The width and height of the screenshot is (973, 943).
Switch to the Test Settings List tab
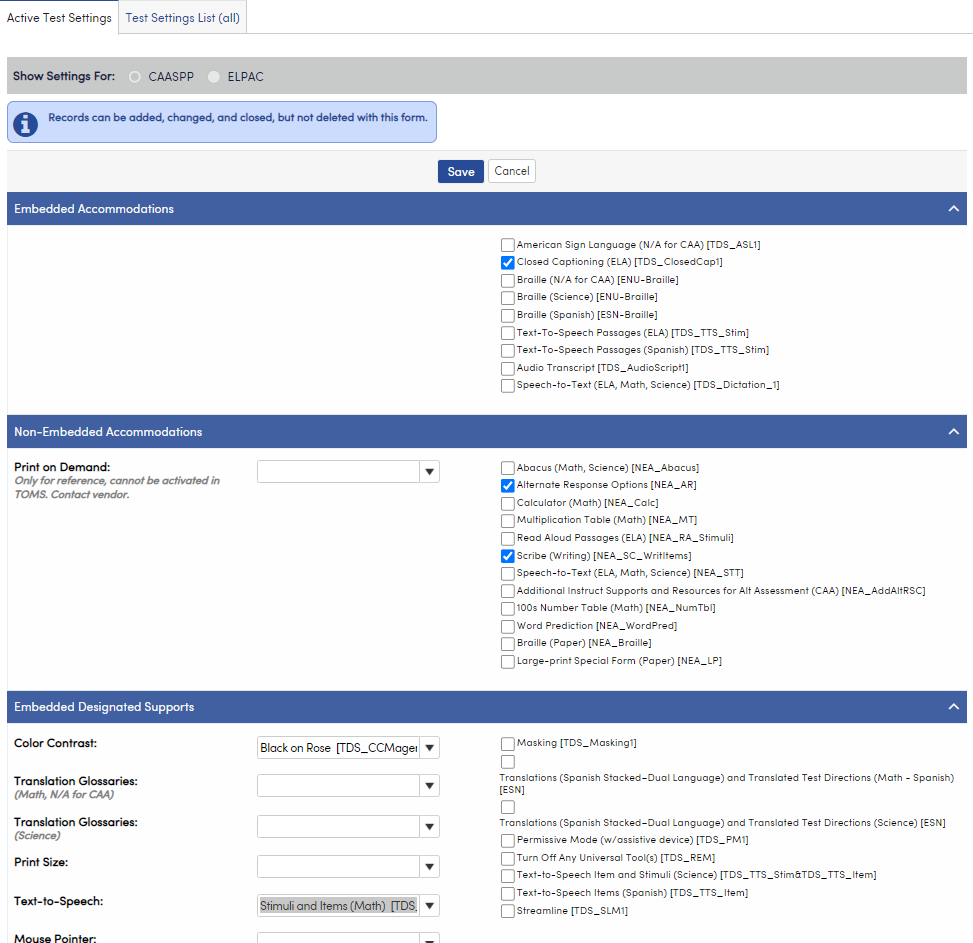(x=181, y=17)
